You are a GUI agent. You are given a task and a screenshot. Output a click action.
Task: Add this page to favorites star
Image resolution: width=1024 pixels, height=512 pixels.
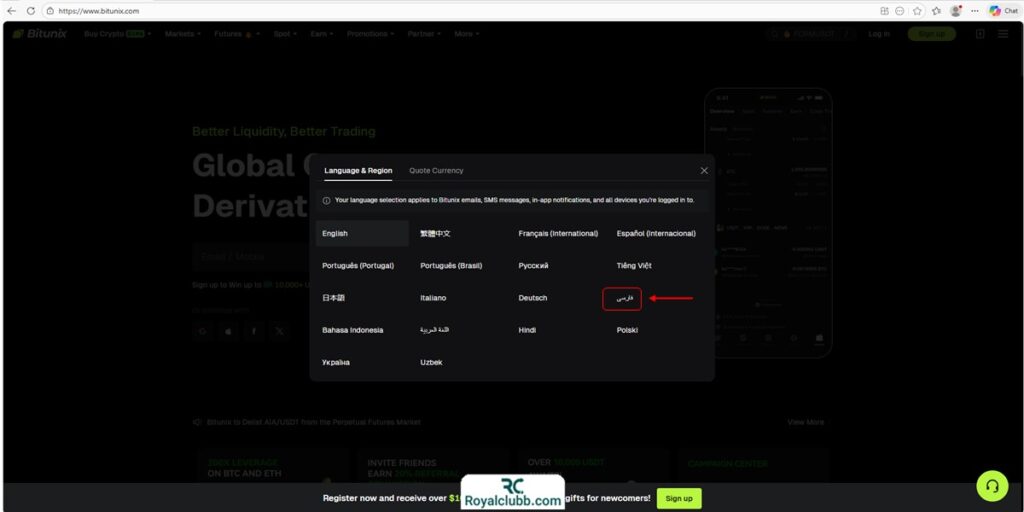tap(917, 10)
